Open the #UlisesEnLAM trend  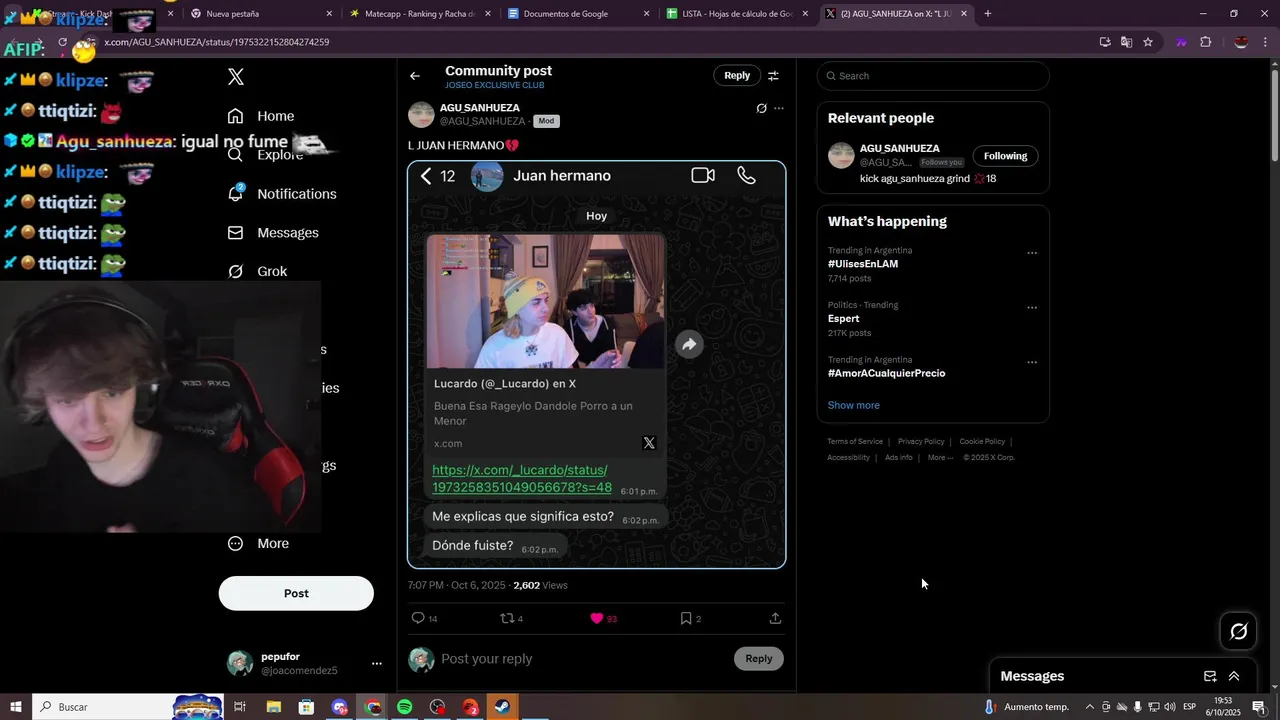tap(863, 264)
